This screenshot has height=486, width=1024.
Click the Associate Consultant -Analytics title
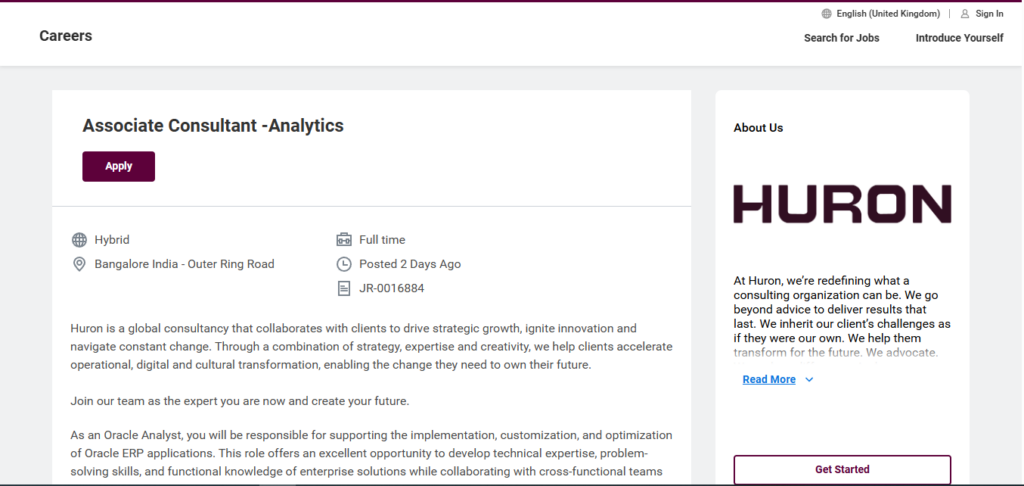(213, 125)
